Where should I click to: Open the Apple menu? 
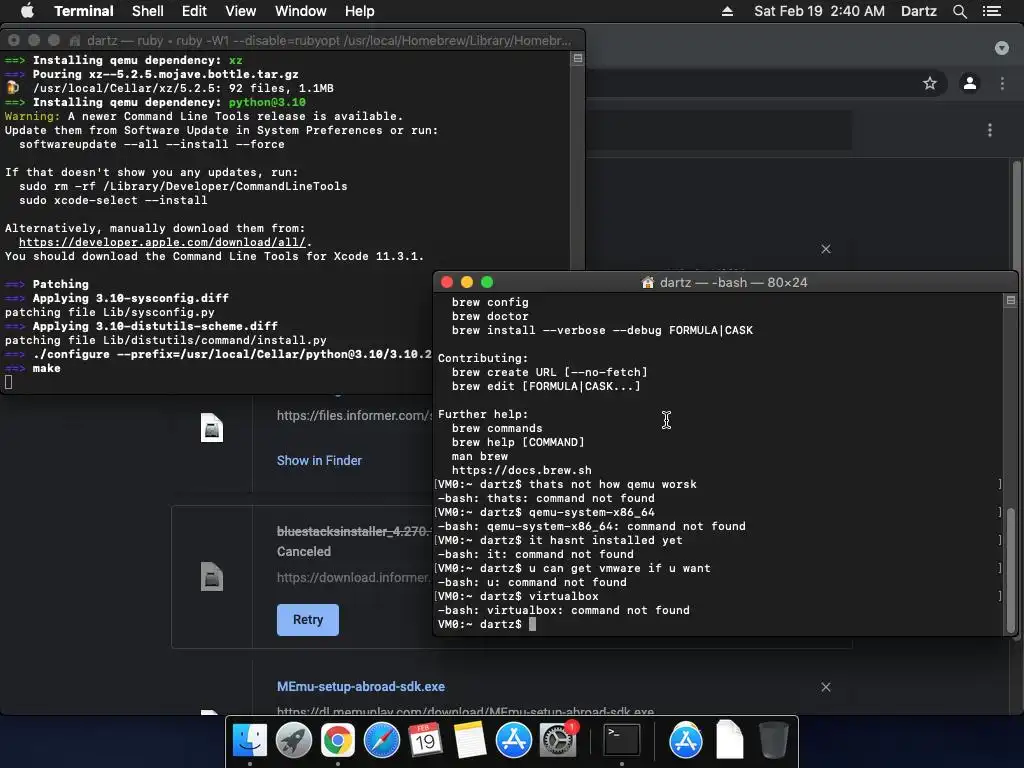27,11
